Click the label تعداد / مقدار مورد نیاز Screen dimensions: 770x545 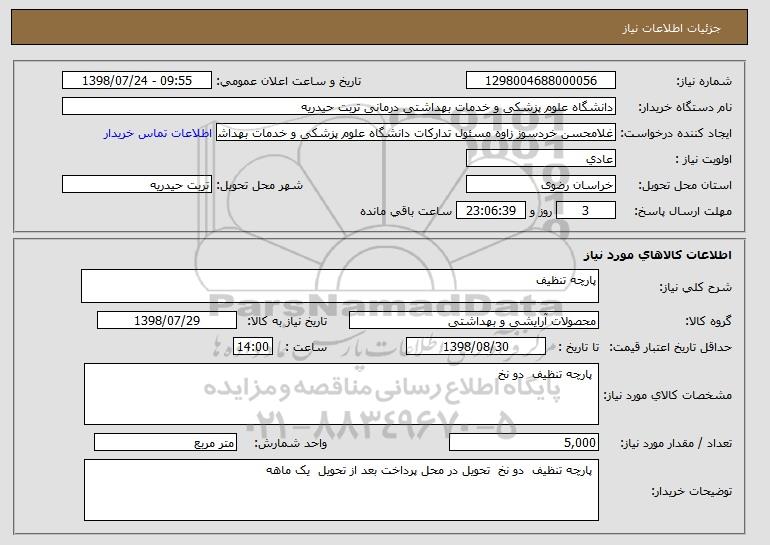[x=676, y=444]
